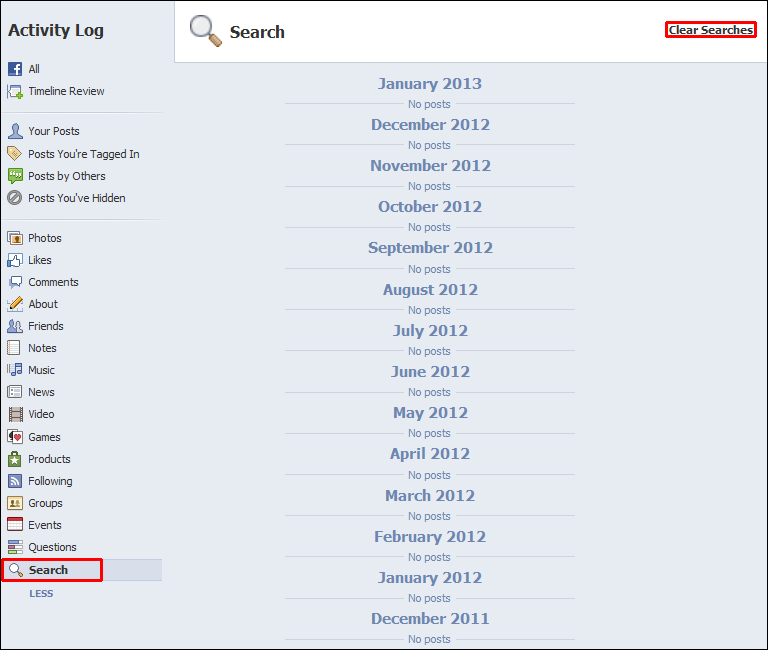This screenshot has height=650, width=768.
Task: Click the thumbs-up Likes icon
Action: pos(15,260)
